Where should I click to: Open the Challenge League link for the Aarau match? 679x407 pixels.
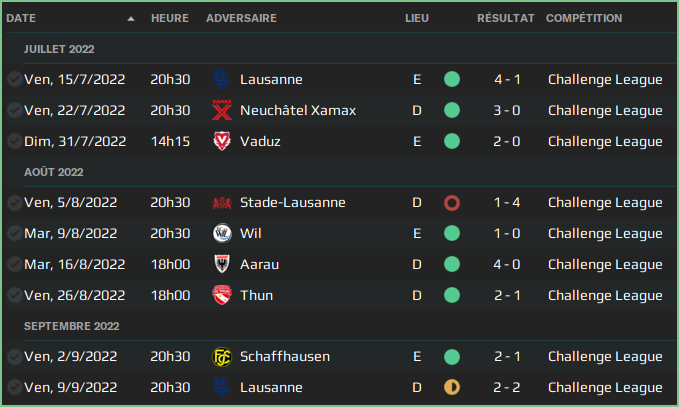(605, 265)
